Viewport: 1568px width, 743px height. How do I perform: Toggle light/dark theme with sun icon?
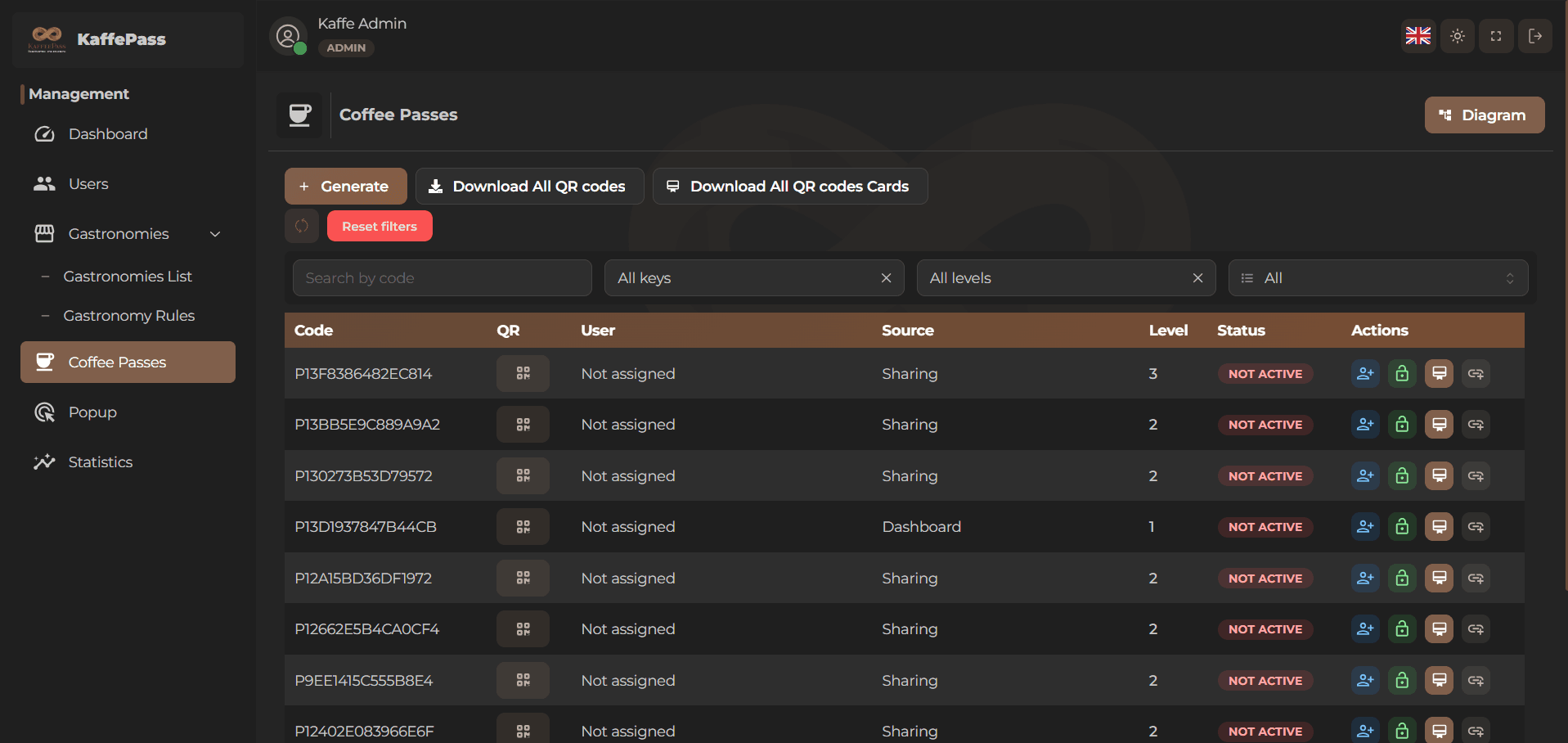click(x=1458, y=36)
